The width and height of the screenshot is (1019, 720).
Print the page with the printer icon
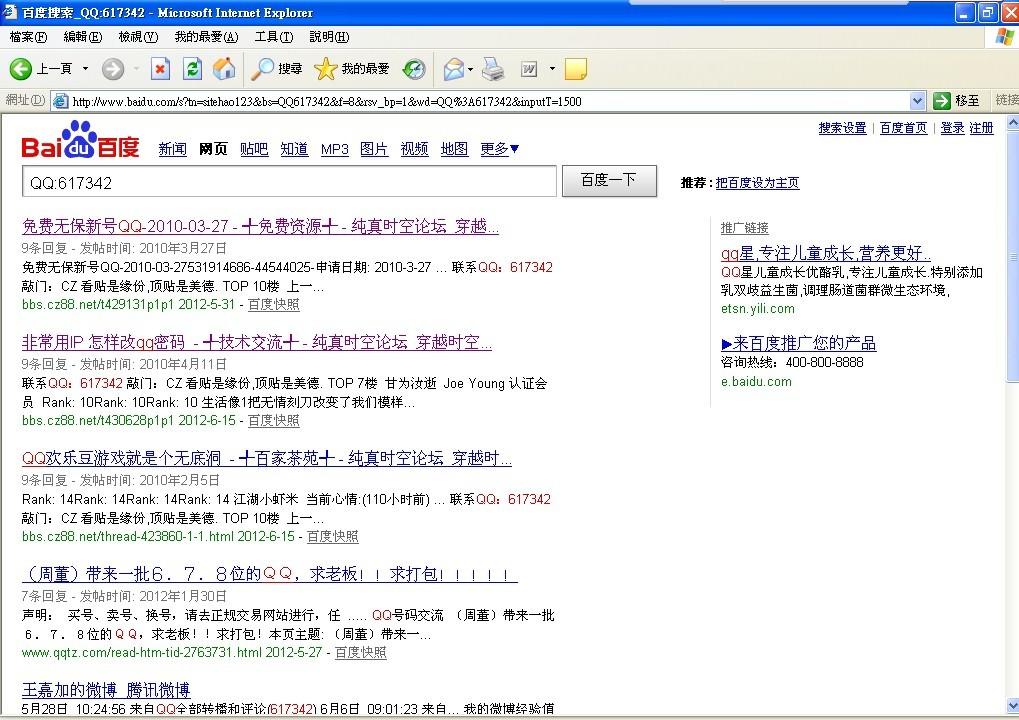click(493, 69)
